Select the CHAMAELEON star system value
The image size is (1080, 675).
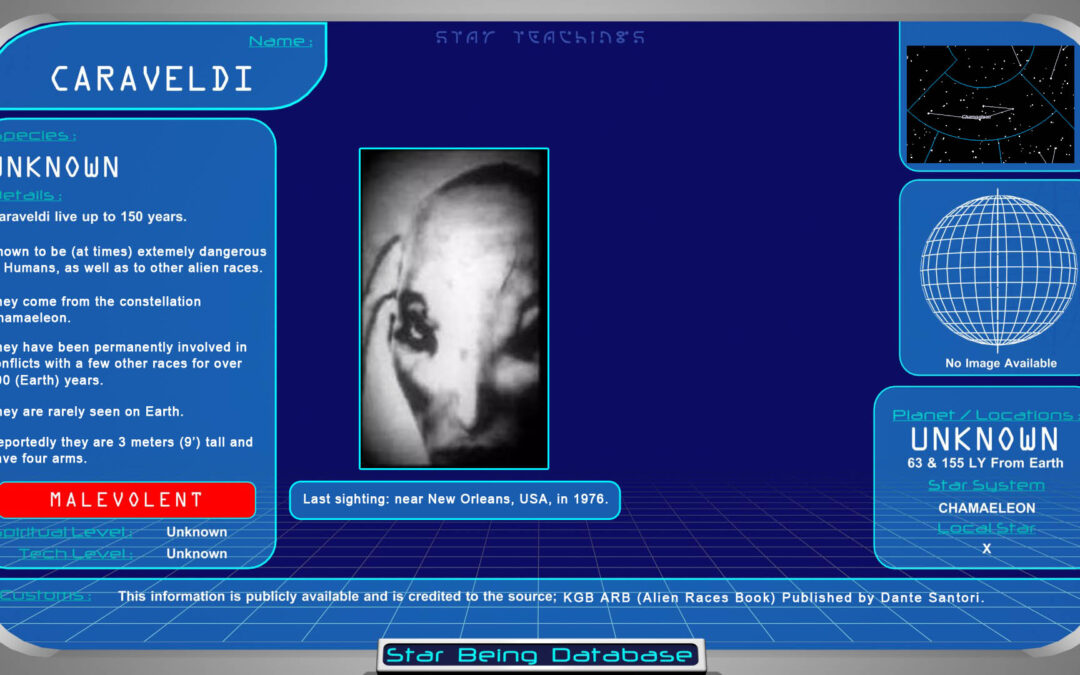(986, 507)
